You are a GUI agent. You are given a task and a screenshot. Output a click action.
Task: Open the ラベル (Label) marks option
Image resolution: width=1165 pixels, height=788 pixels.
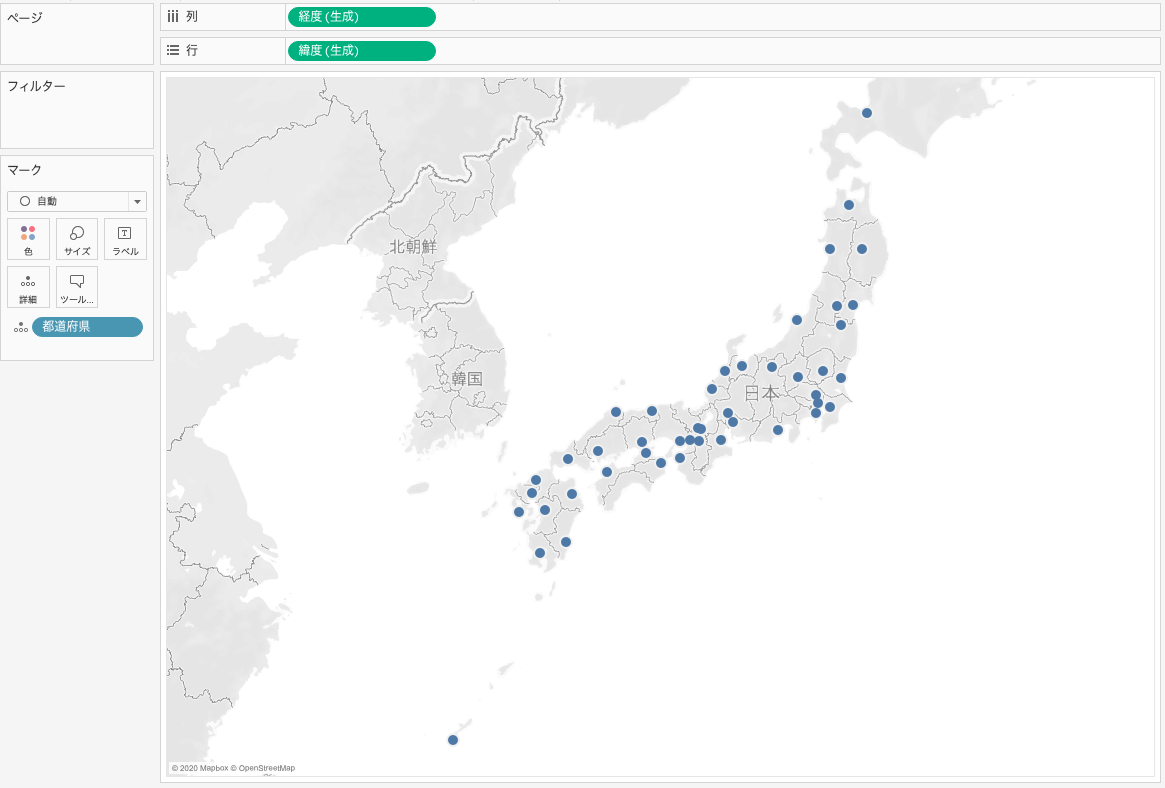click(x=125, y=239)
